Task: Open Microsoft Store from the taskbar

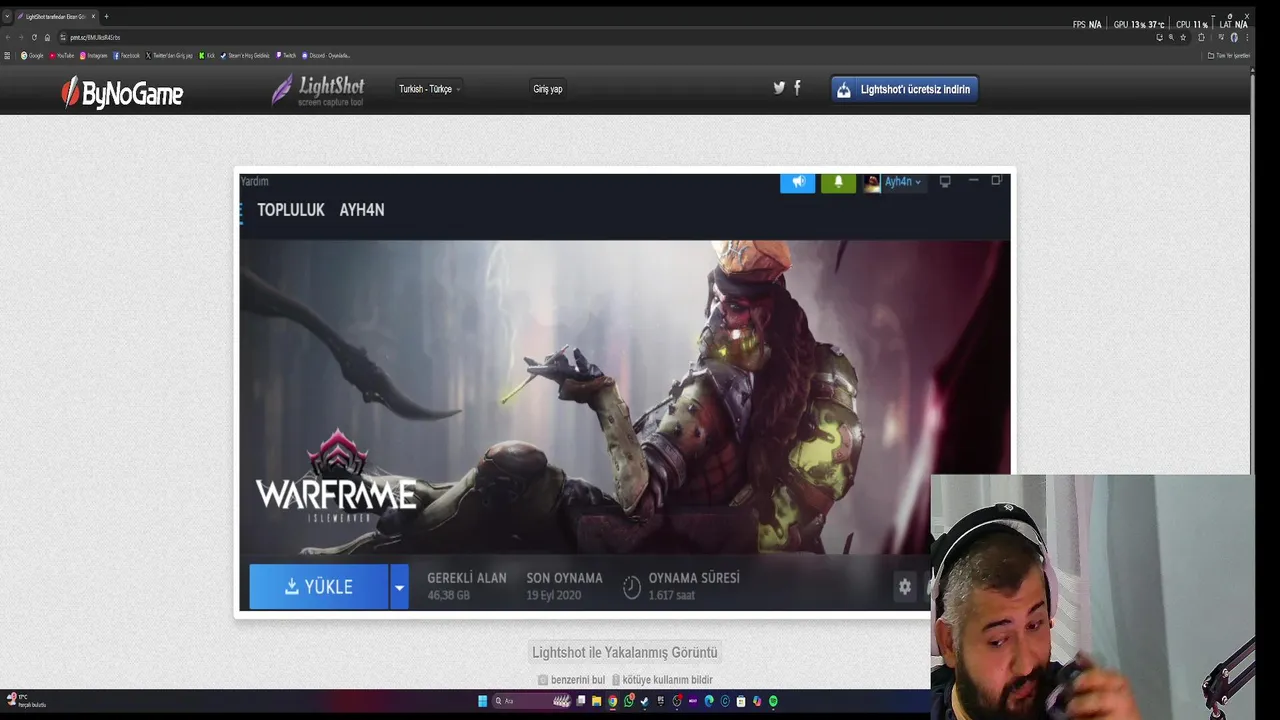Action: coord(741,701)
